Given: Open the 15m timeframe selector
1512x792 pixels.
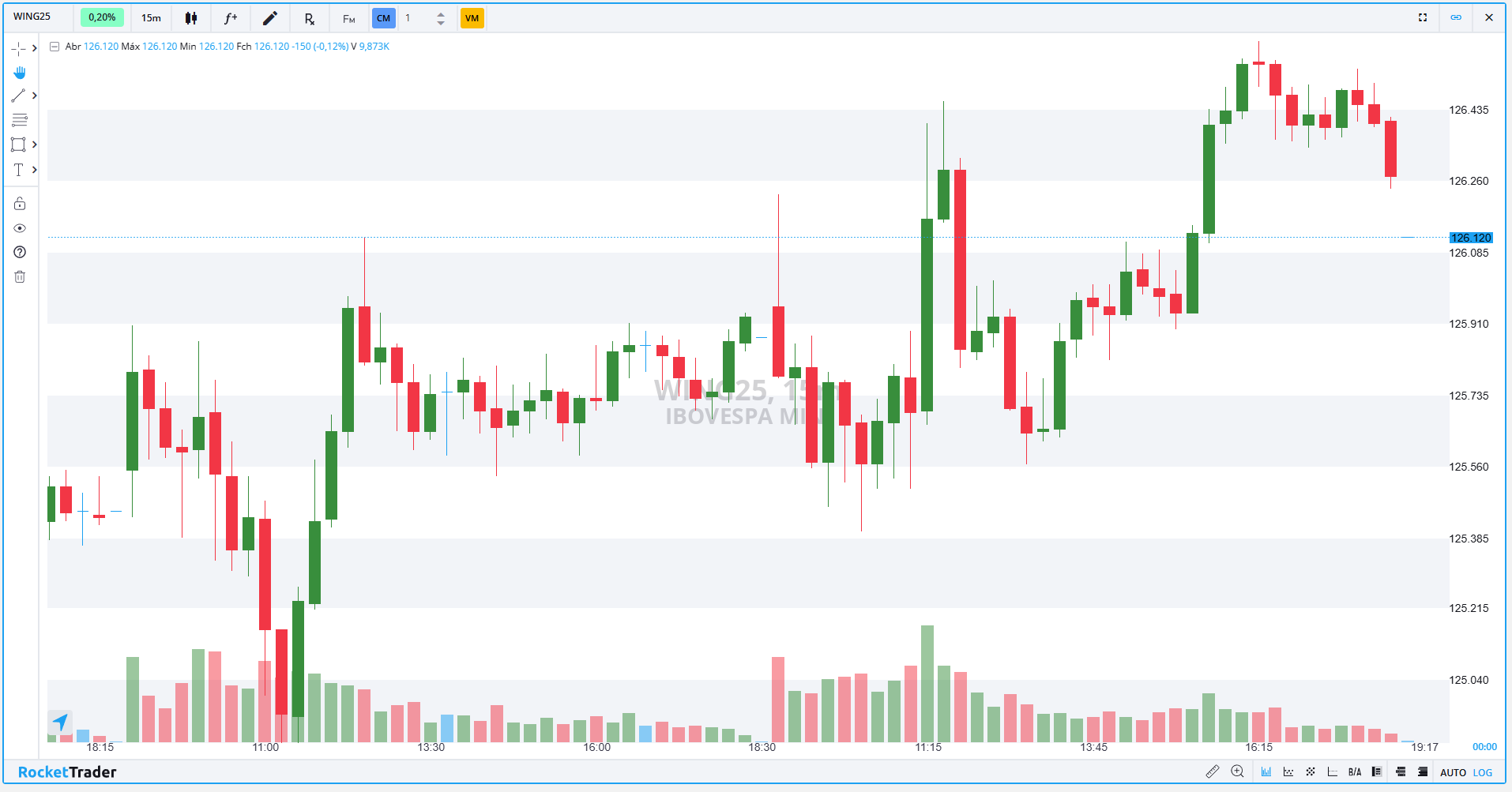Looking at the screenshot, I should coord(151,18).
